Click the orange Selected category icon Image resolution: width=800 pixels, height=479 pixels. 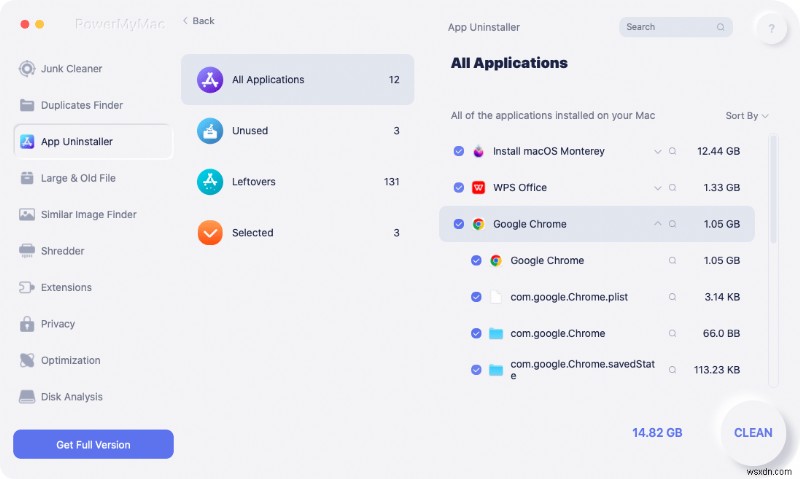[210, 233]
